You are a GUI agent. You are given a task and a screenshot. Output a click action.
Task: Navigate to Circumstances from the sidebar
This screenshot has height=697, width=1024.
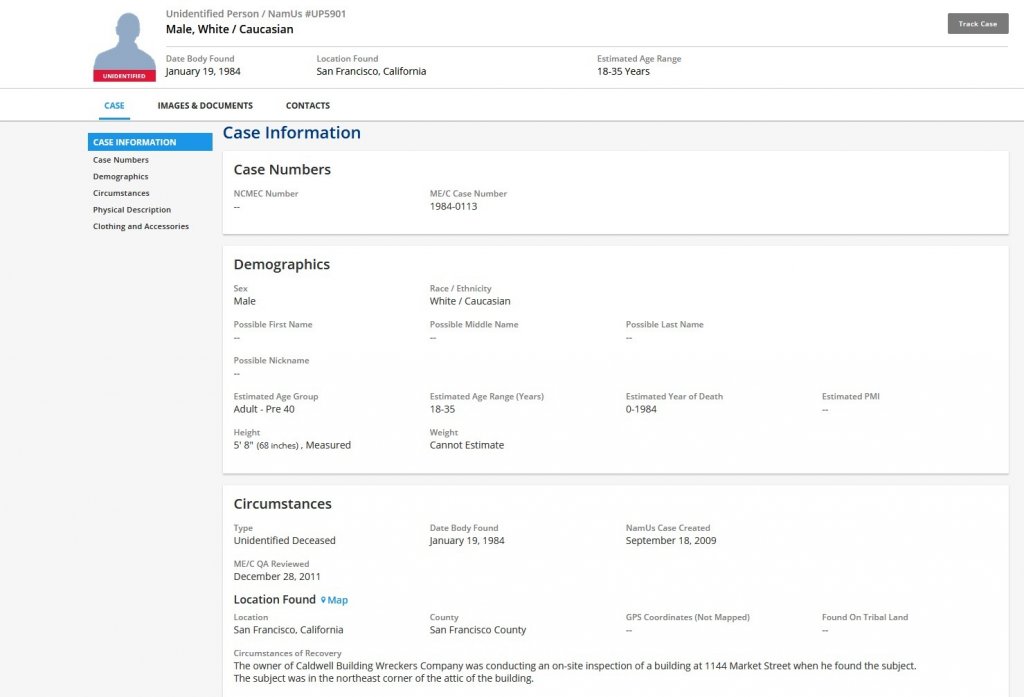point(121,193)
